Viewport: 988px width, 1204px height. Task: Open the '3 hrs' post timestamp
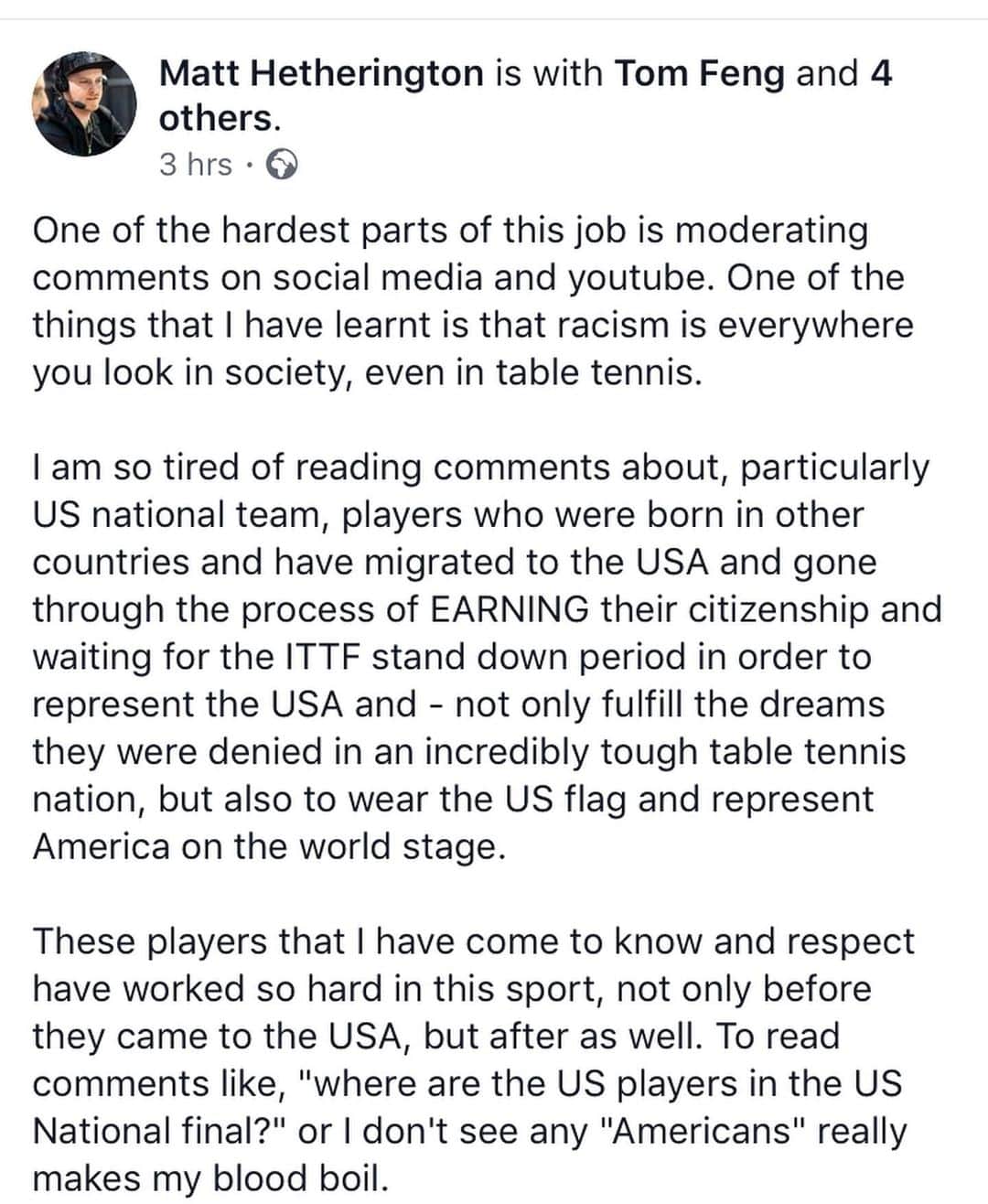tap(196, 165)
